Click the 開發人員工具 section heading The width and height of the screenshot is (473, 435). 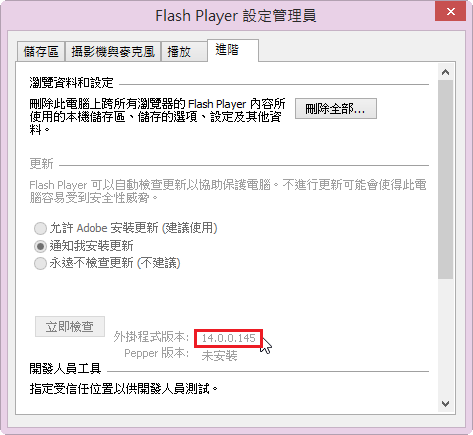click(65, 369)
